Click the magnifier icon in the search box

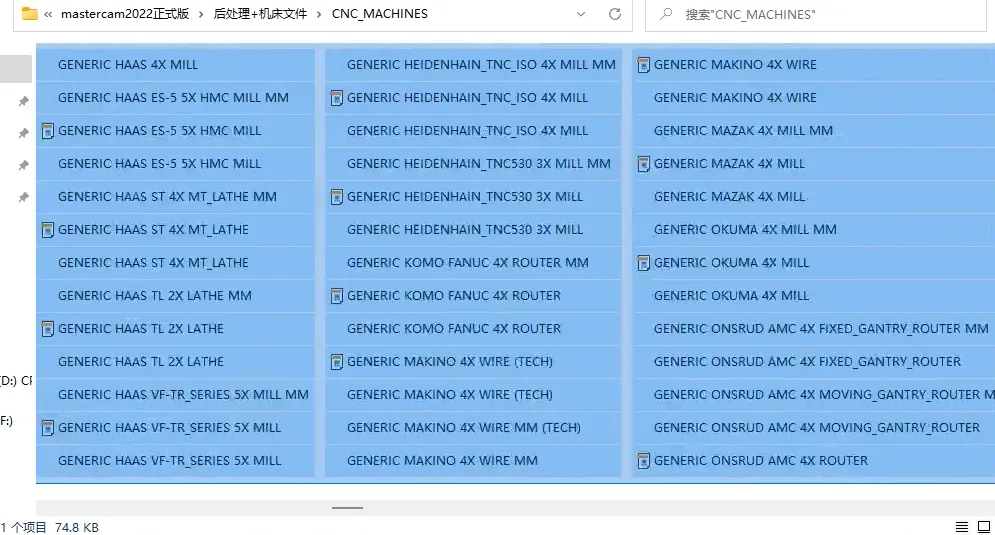pos(666,13)
